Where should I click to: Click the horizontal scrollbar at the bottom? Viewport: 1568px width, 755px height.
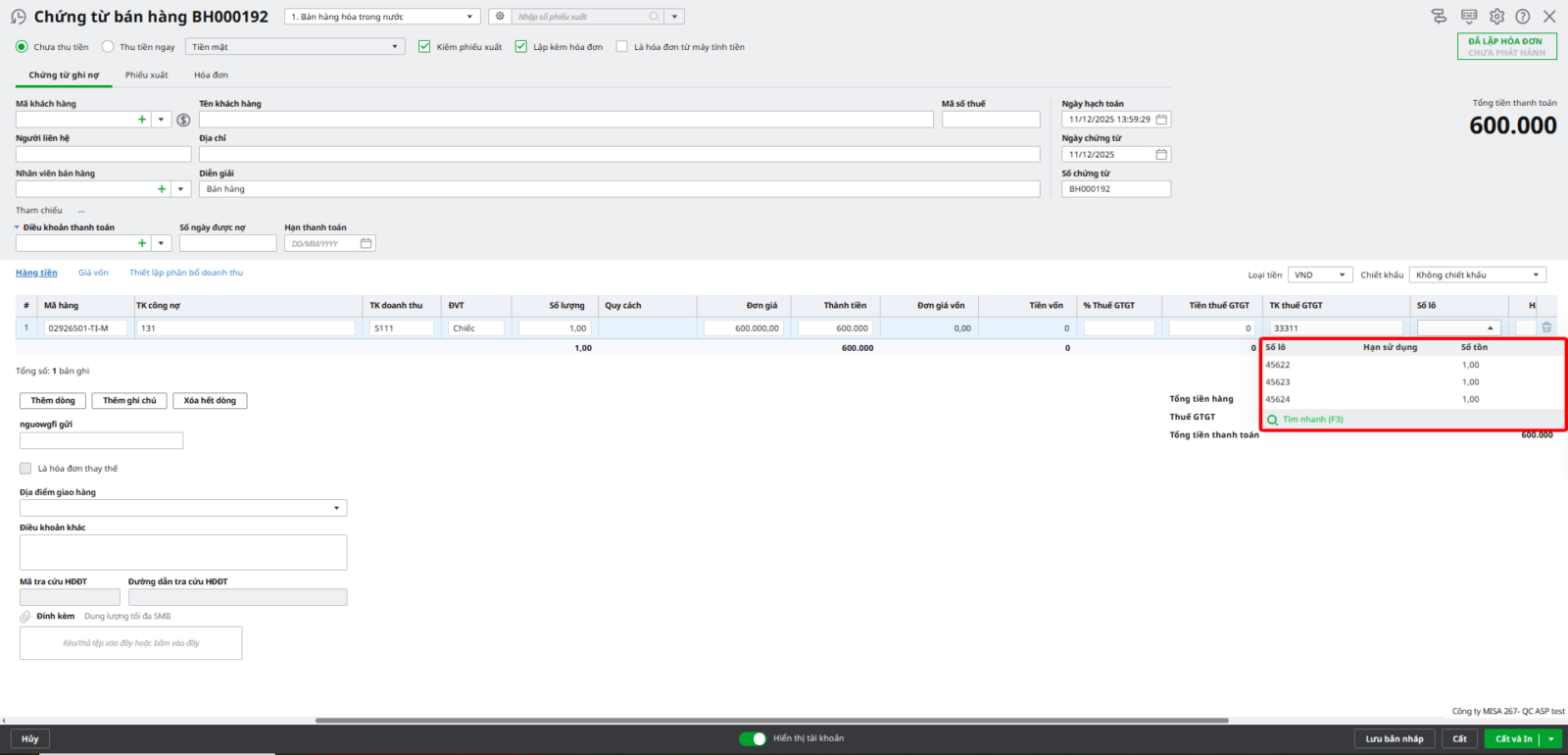(x=771, y=721)
